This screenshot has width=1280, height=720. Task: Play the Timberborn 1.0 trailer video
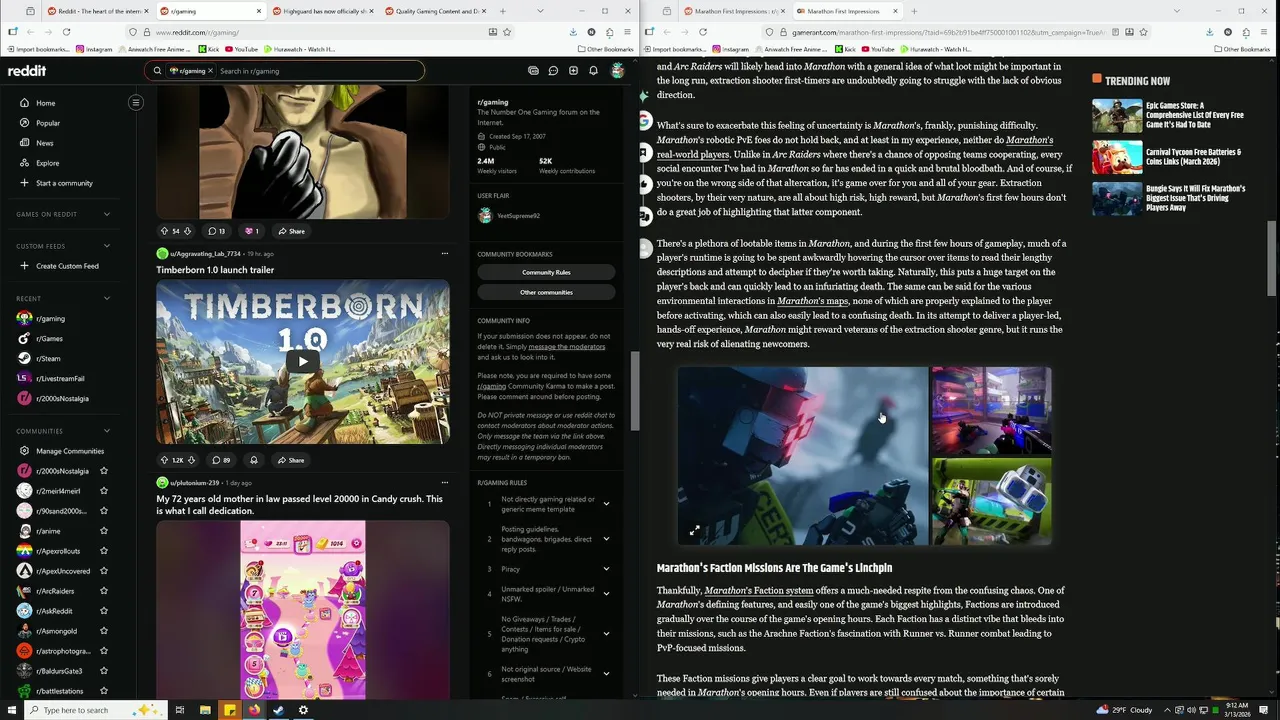(x=303, y=362)
